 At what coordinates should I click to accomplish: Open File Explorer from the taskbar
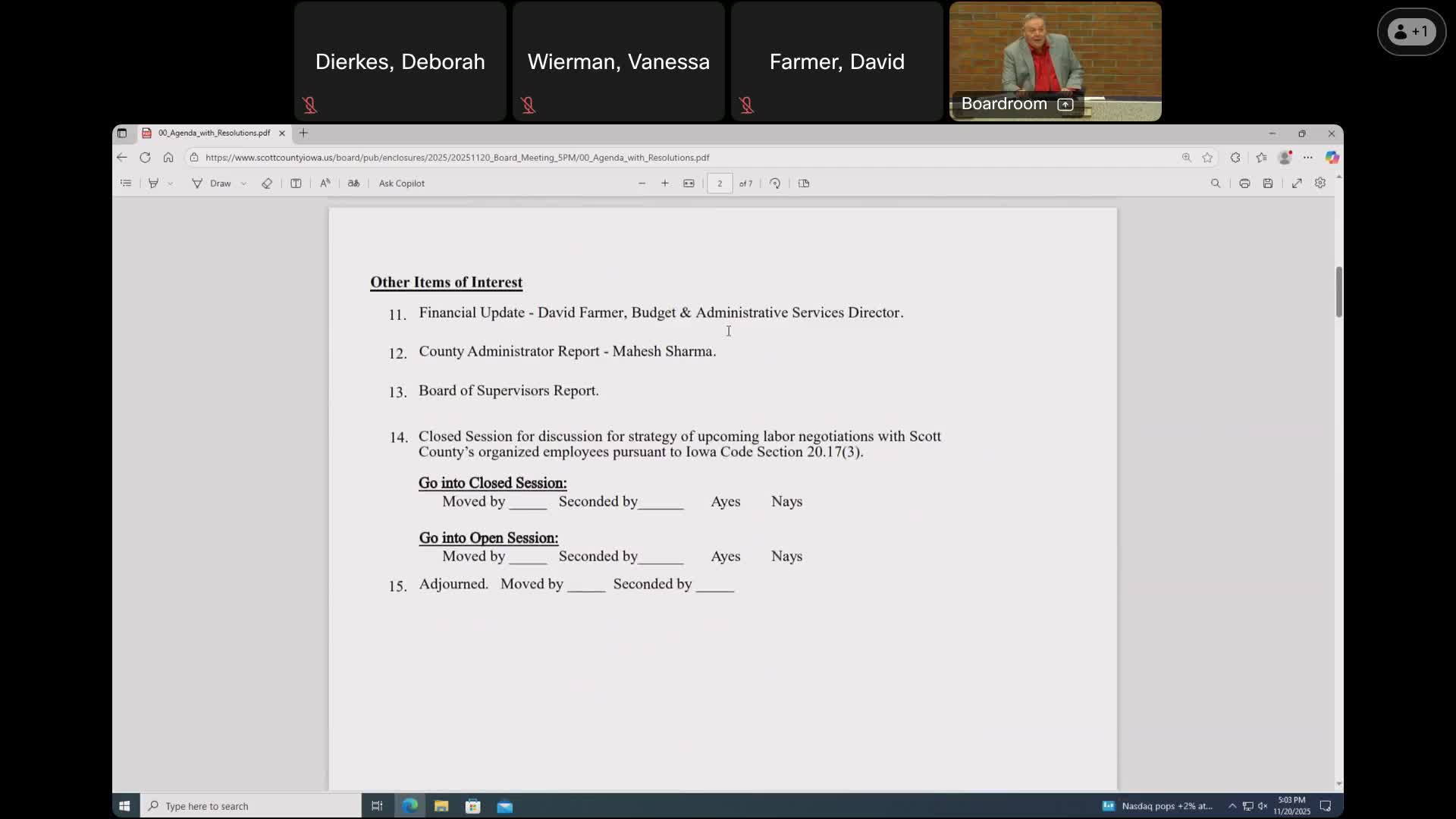(x=441, y=806)
